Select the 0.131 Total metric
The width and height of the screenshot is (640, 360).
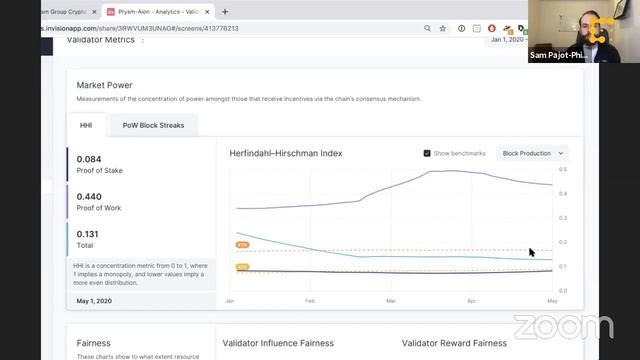pos(141,239)
